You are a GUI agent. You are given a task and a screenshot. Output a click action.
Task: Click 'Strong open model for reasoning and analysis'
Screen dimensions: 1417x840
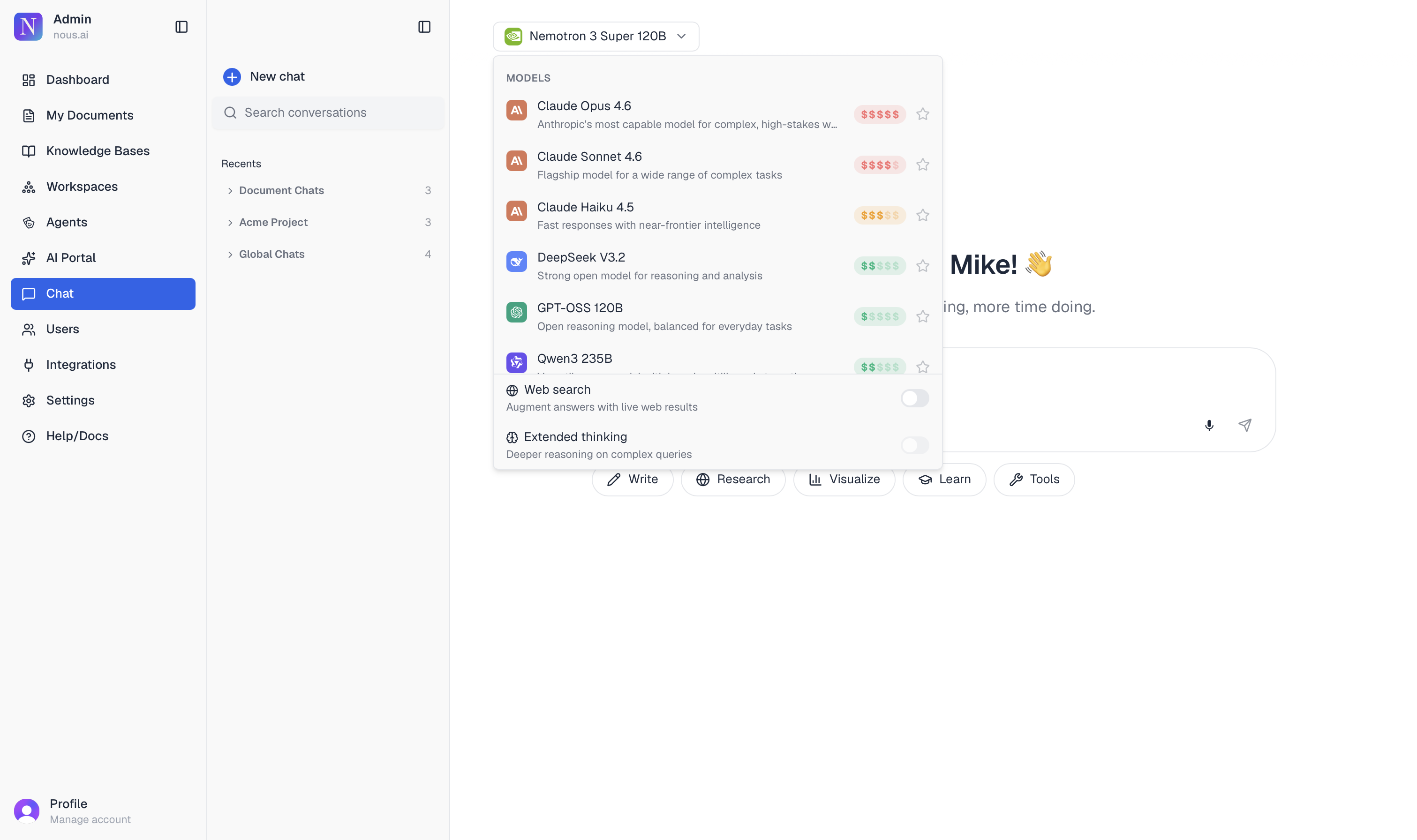649,276
